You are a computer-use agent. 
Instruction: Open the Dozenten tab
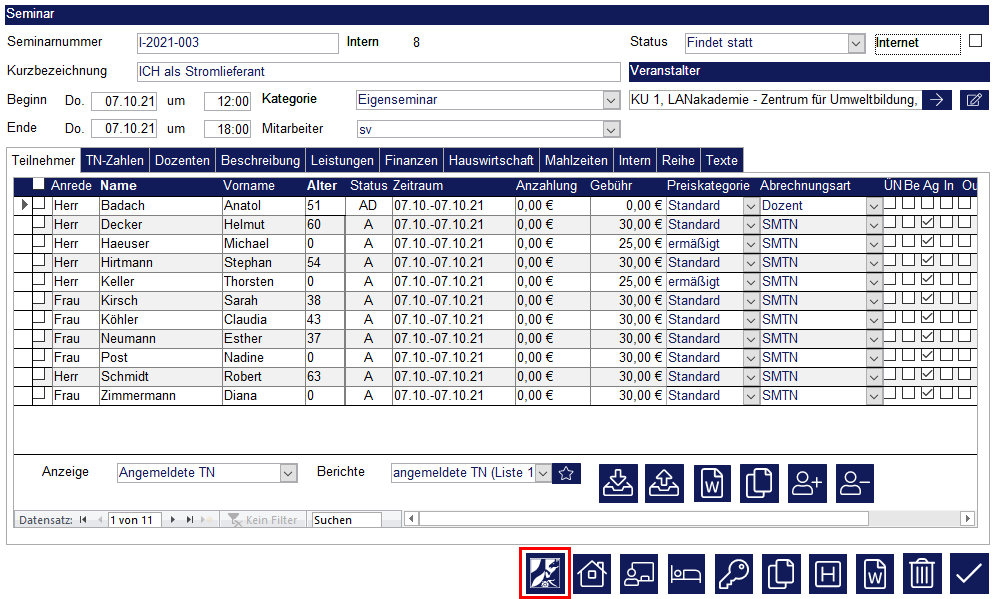point(182,161)
